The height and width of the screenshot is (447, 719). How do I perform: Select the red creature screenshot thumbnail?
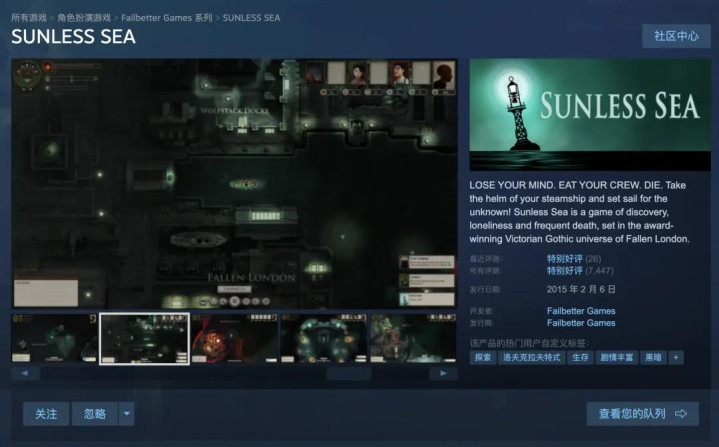point(234,339)
